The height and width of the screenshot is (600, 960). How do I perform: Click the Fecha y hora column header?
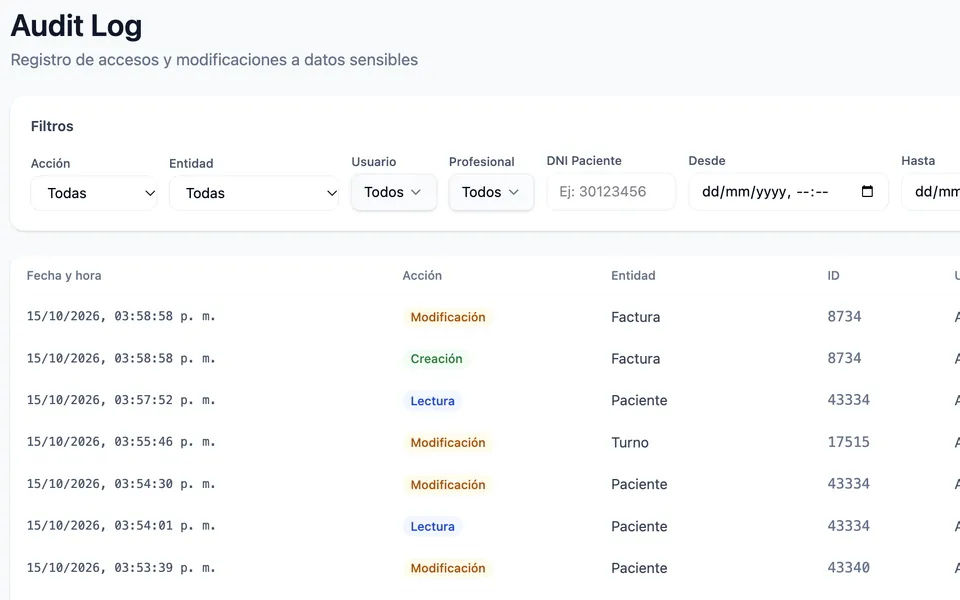click(x=64, y=276)
